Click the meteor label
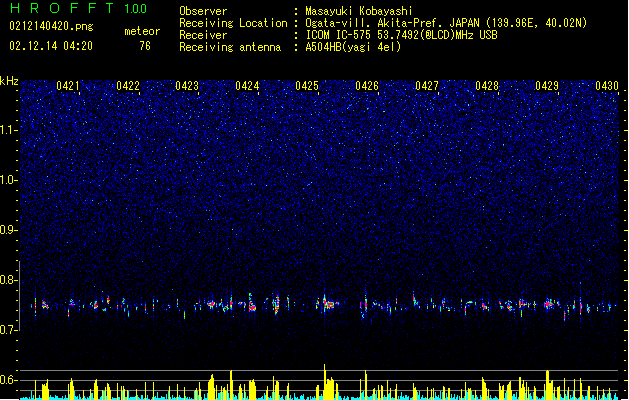Image resolution: width=629 pixels, height=400 pixels. pos(142,31)
